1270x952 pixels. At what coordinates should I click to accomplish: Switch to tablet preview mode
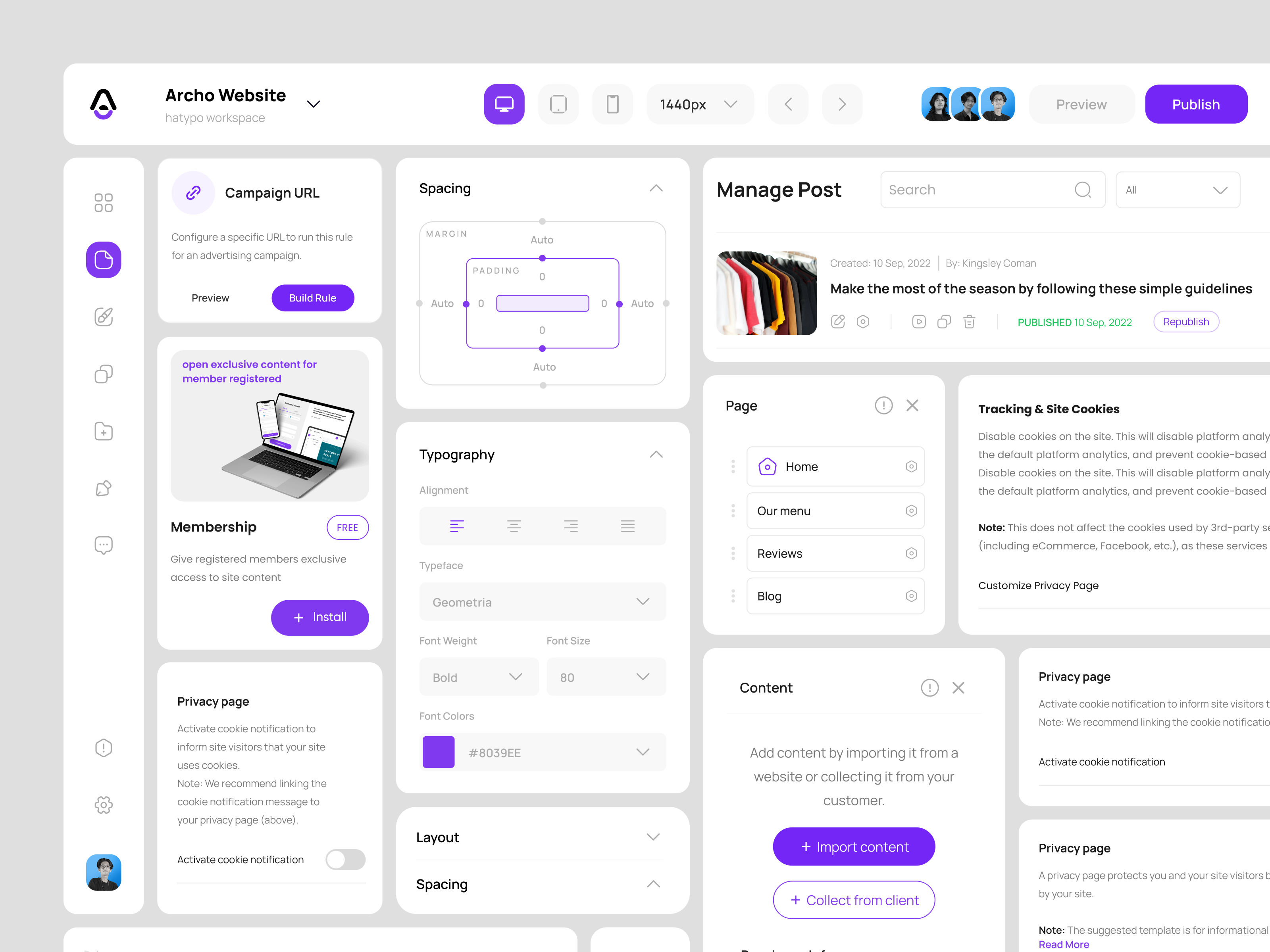point(558,104)
